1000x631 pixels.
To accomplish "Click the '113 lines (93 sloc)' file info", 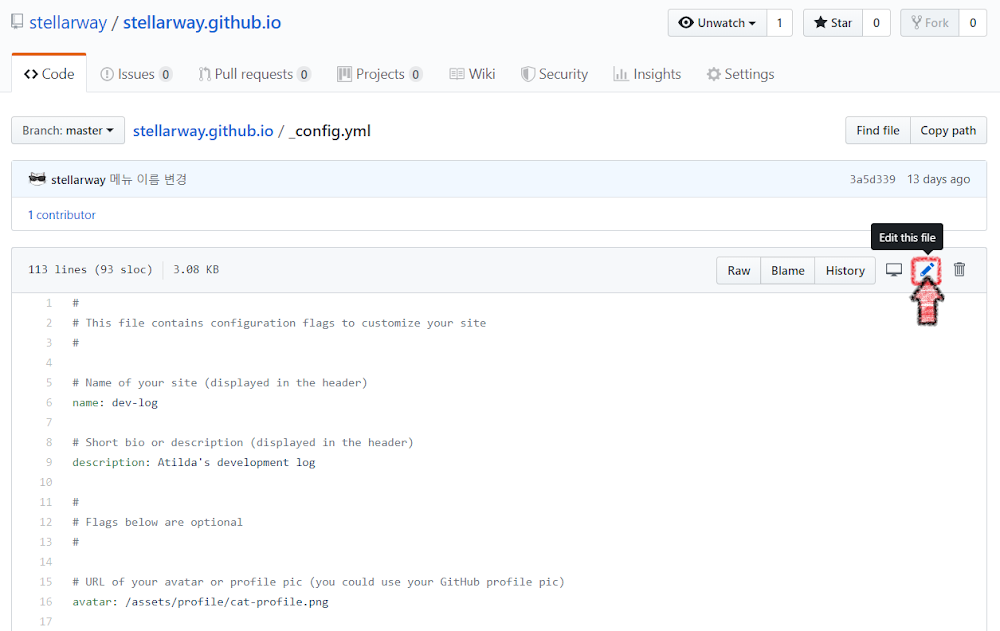I will coord(90,269).
